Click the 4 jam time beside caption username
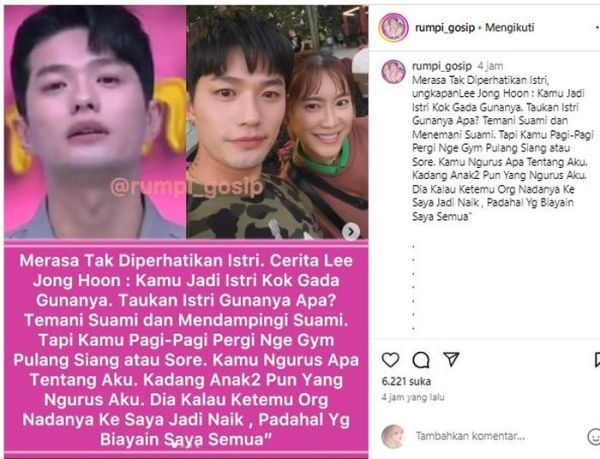Image resolution: width=600 pixels, height=459 pixels. pyautogui.click(x=490, y=66)
